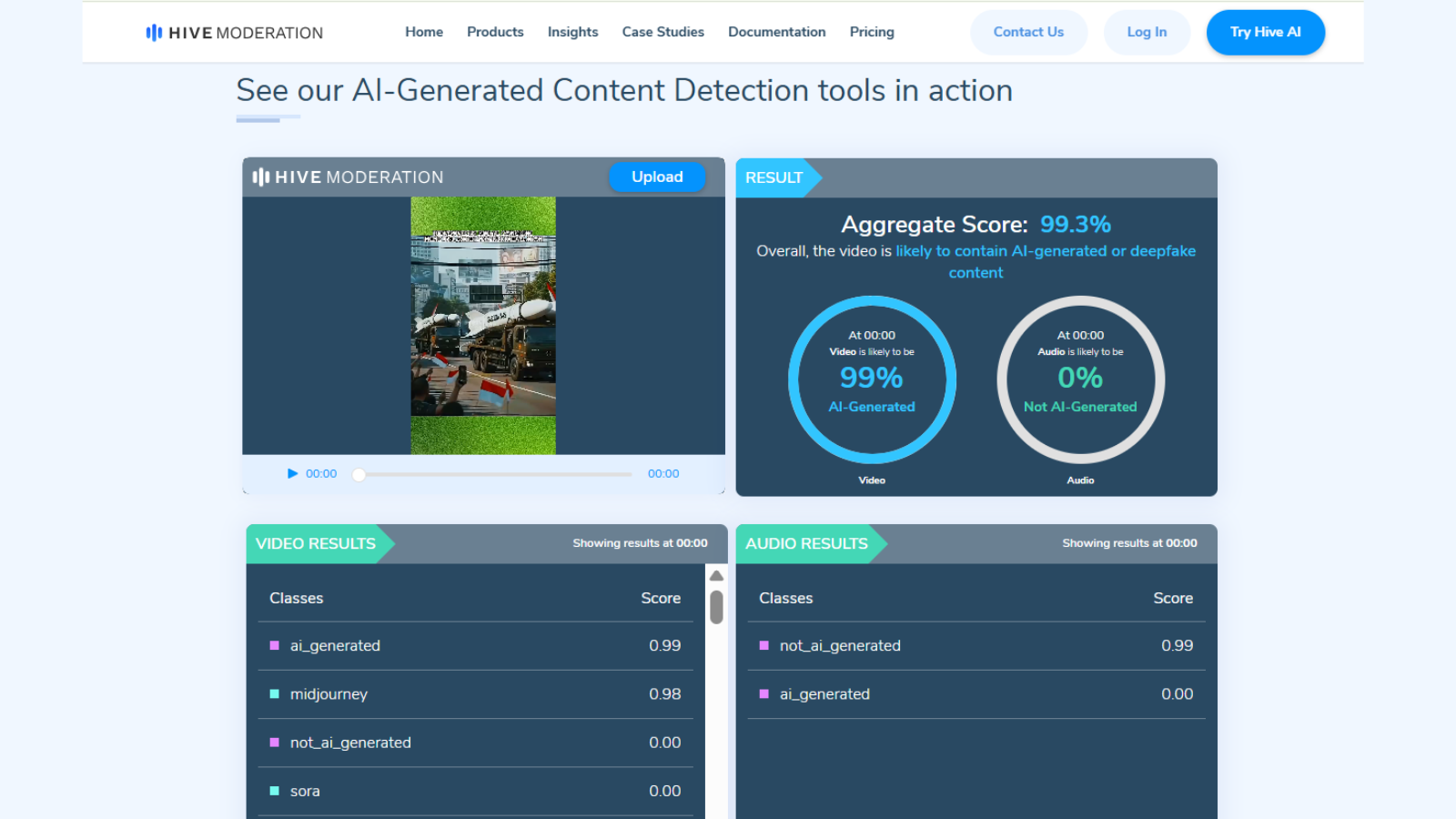Click the video 'Showing results at 00:00' label
Image resolution: width=1456 pixels, height=819 pixels.
pos(640,543)
